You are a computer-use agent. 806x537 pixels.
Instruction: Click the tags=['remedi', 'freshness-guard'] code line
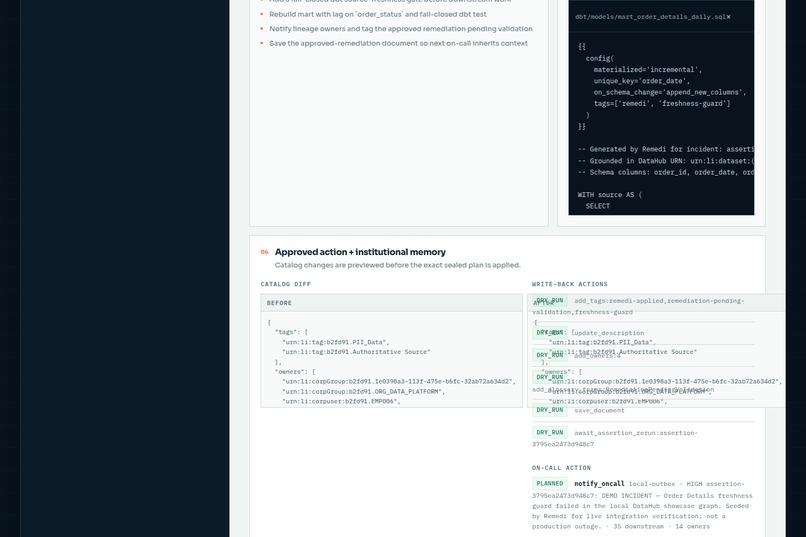[662, 103]
